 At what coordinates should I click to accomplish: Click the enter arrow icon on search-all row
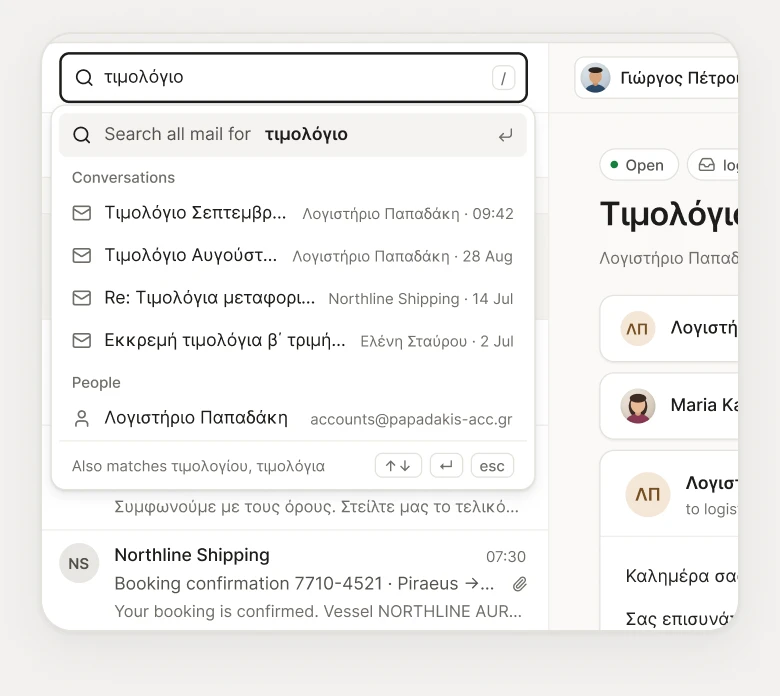click(505, 135)
